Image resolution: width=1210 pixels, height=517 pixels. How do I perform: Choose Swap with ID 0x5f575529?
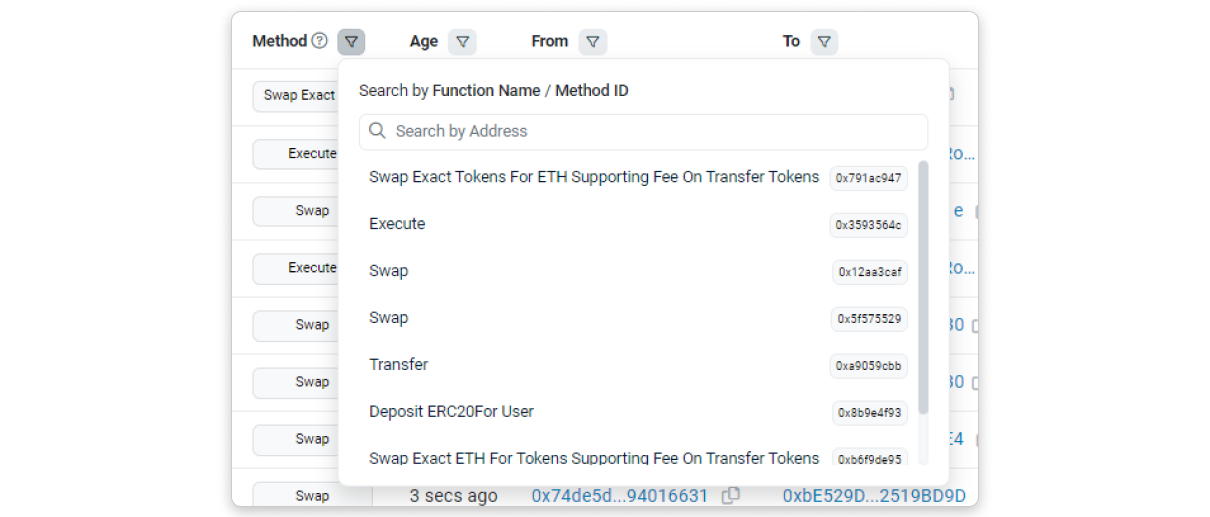(x=389, y=318)
